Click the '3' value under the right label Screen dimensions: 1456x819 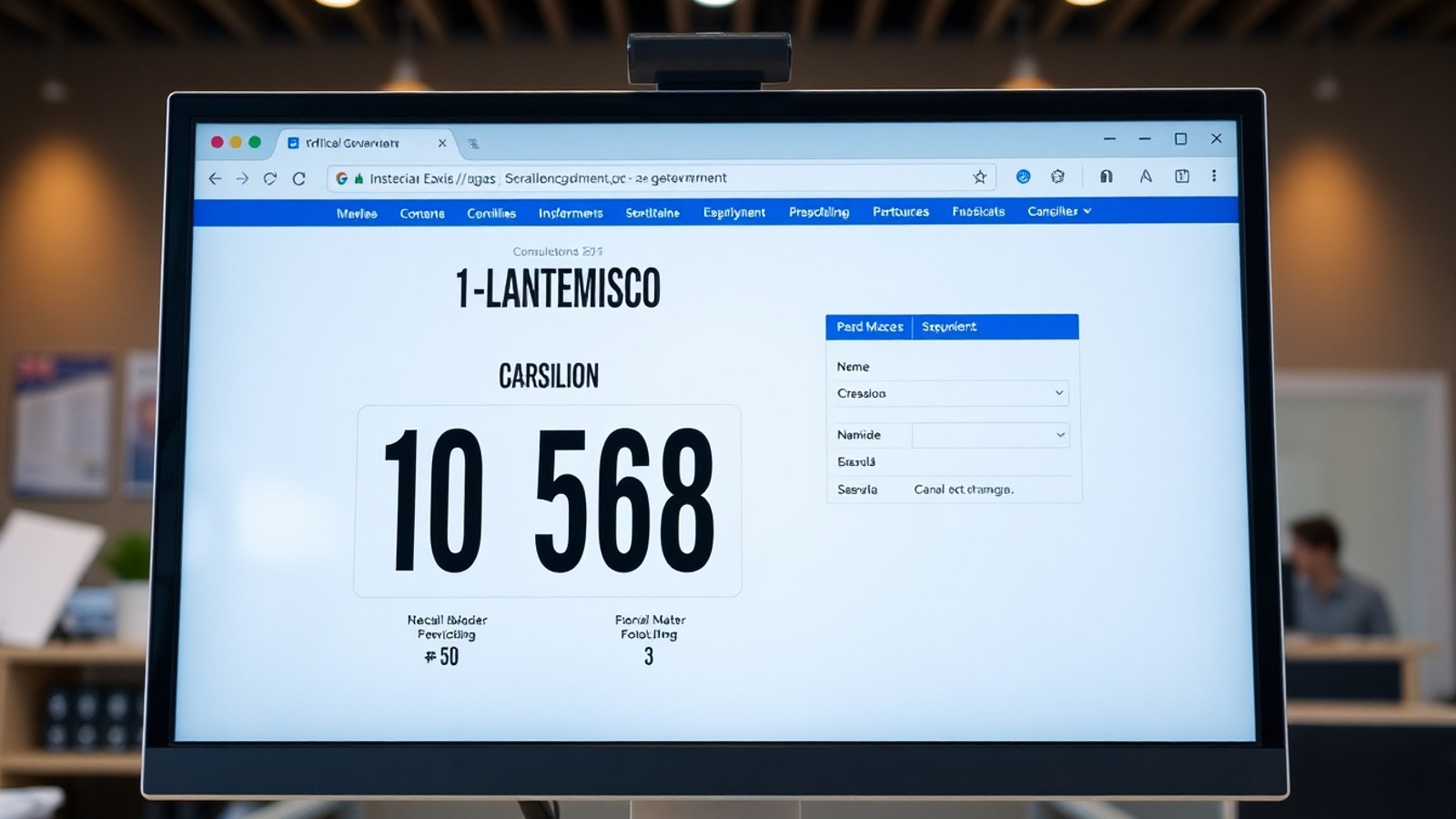(x=649, y=657)
